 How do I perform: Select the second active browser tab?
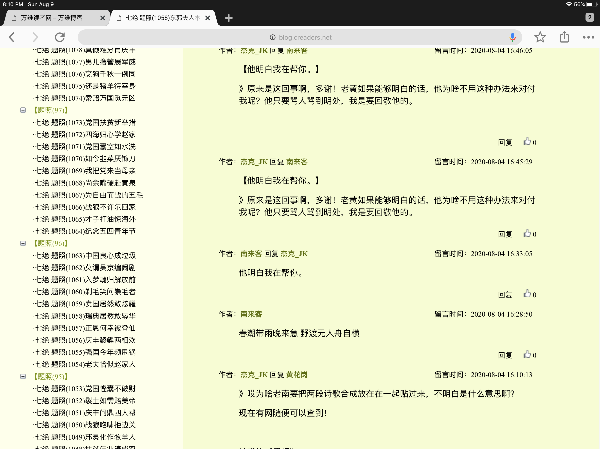pyautogui.click(x=165, y=18)
